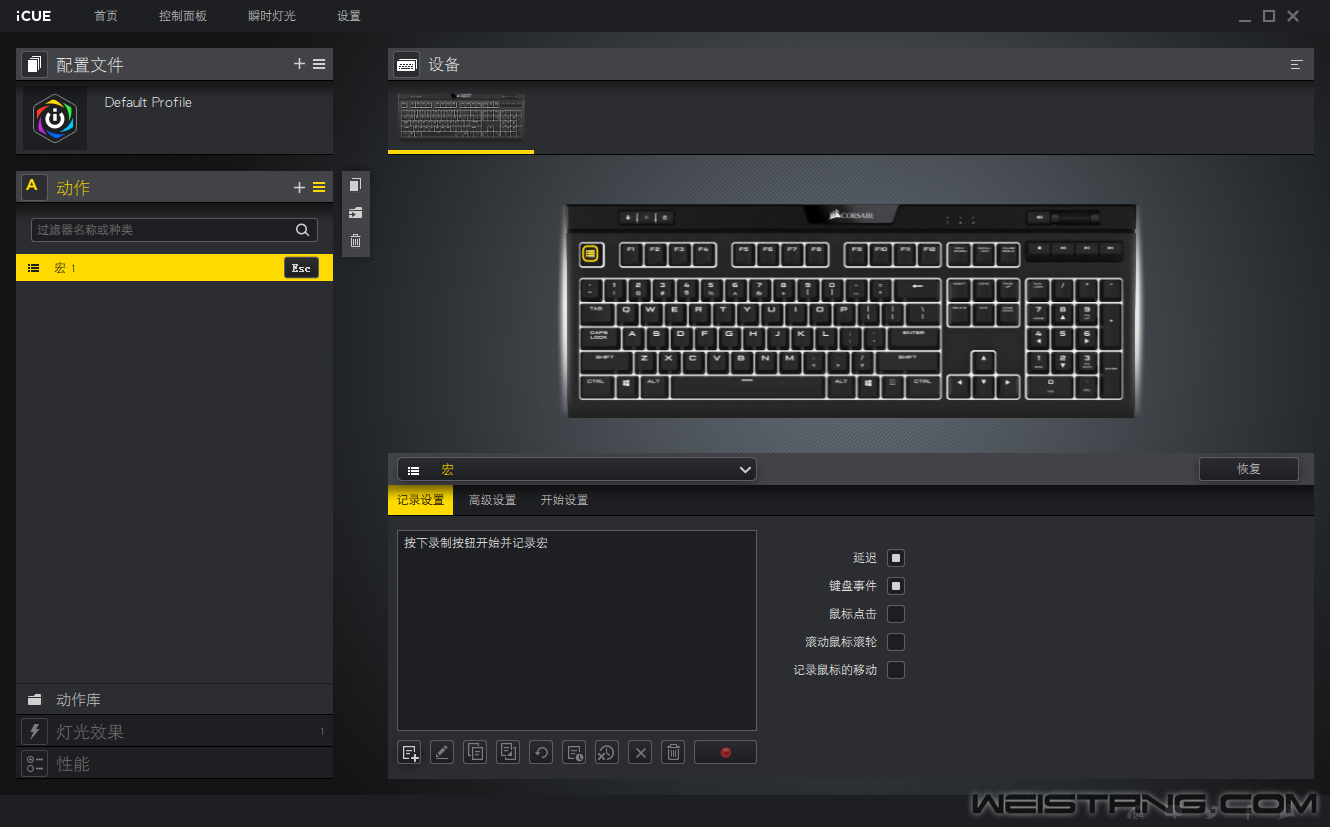The width and height of the screenshot is (1330, 827).
Task: Switch to the 高级设置 tab
Action: tap(492, 500)
